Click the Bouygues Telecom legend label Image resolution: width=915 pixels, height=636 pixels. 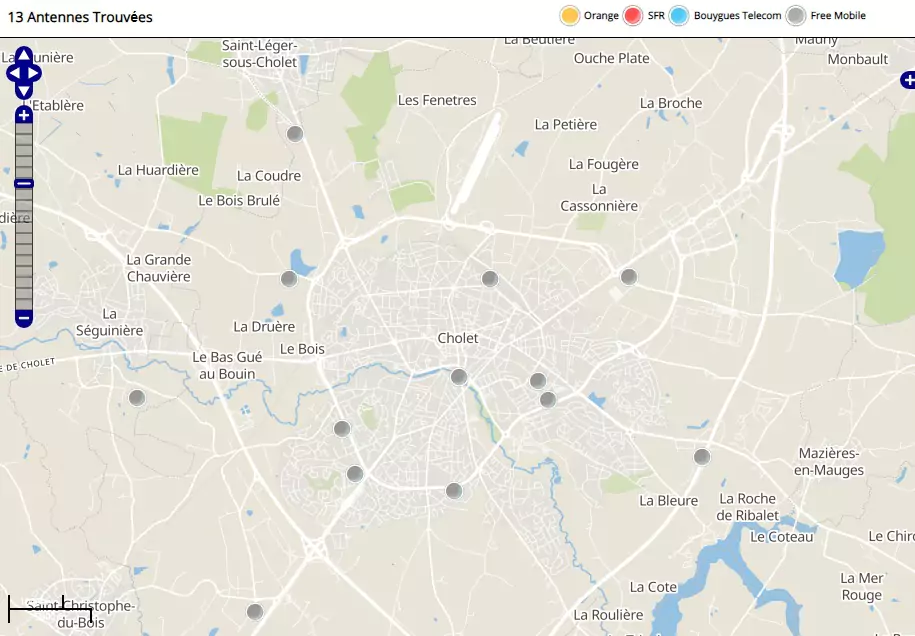coord(737,16)
